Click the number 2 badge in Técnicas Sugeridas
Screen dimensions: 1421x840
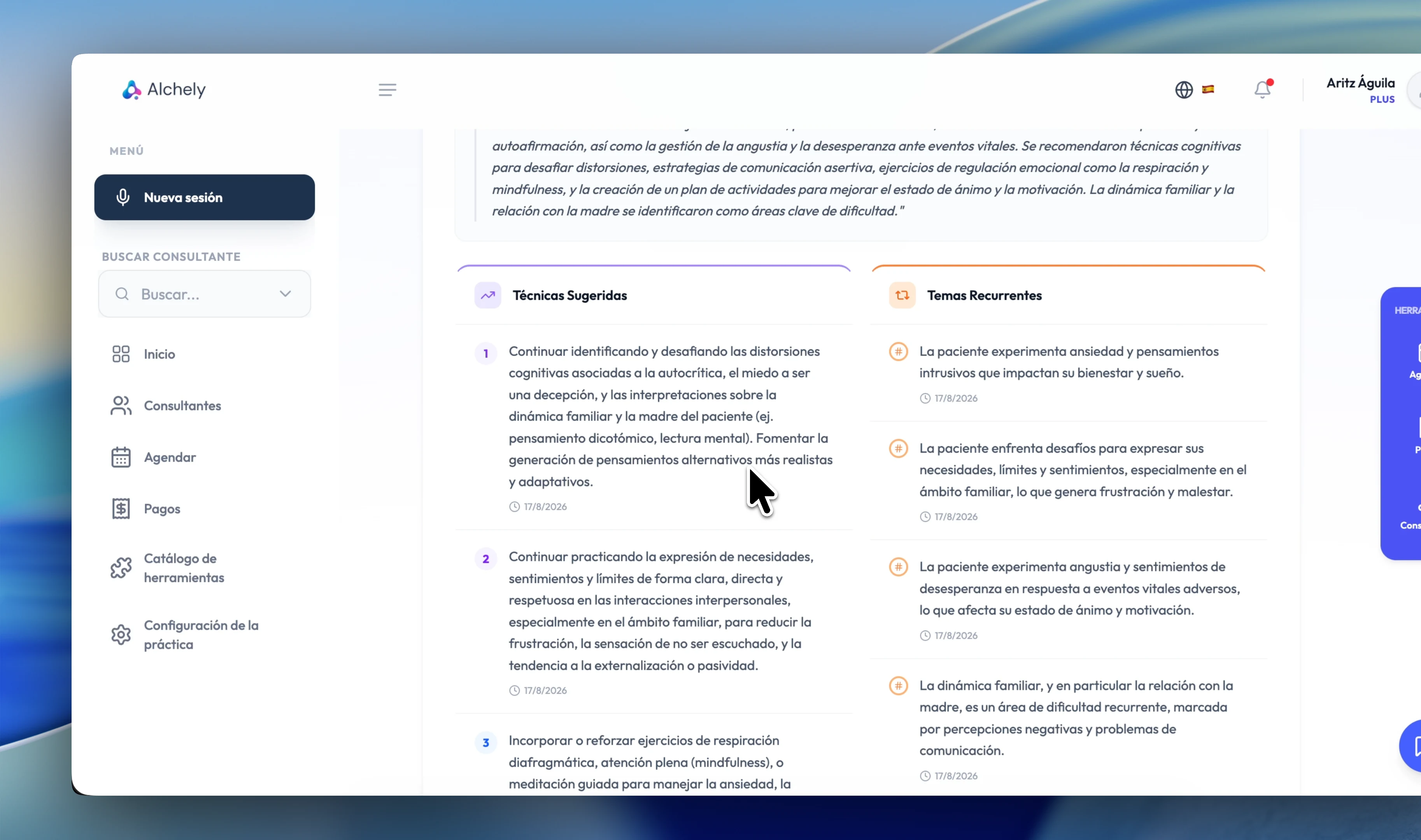click(x=486, y=559)
